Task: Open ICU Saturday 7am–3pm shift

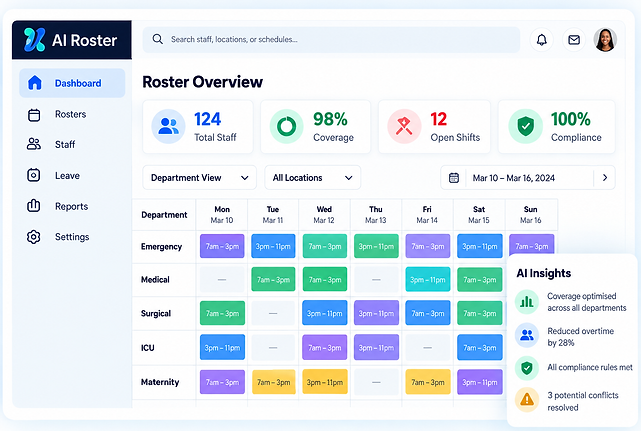Action: tap(480, 347)
